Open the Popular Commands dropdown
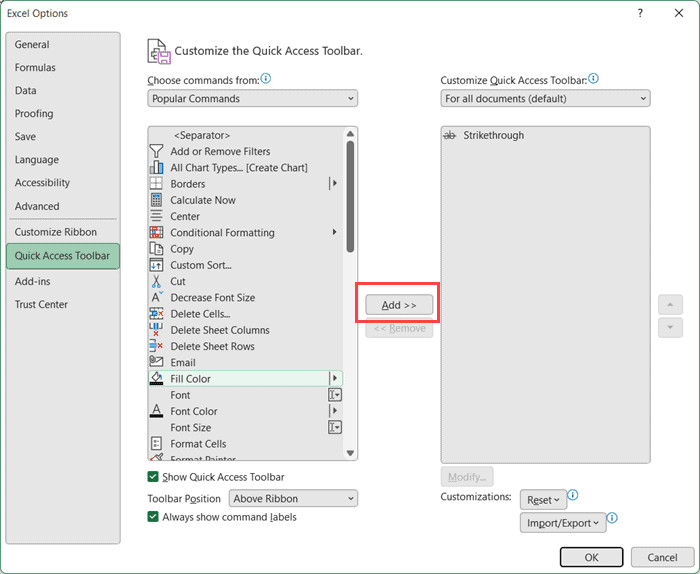This screenshot has height=574, width=700. click(x=252, y=99)
